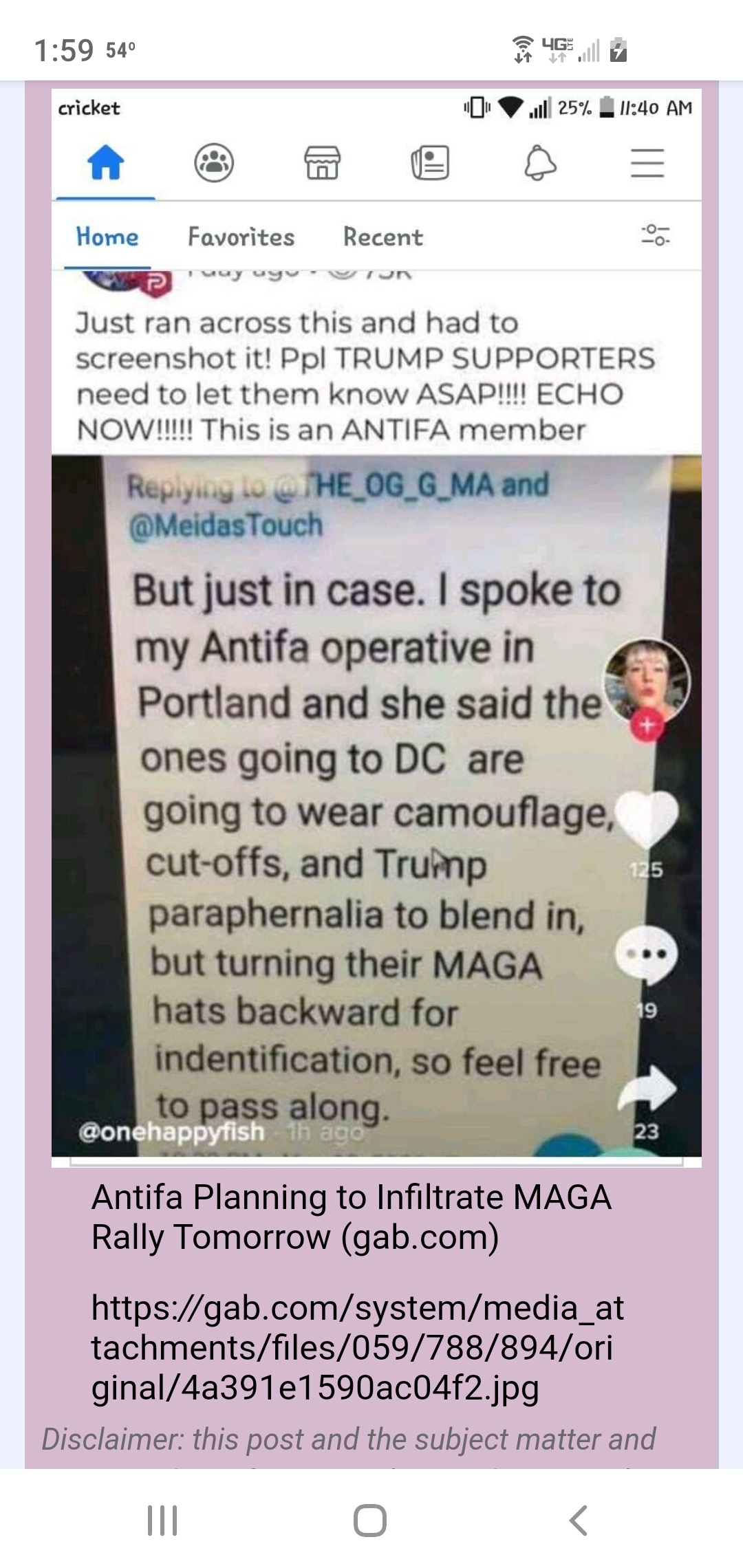The width and height of the screenshot is (743, 1568).
Task: Open feed filter sliders icon
Action: pos(655,235)
